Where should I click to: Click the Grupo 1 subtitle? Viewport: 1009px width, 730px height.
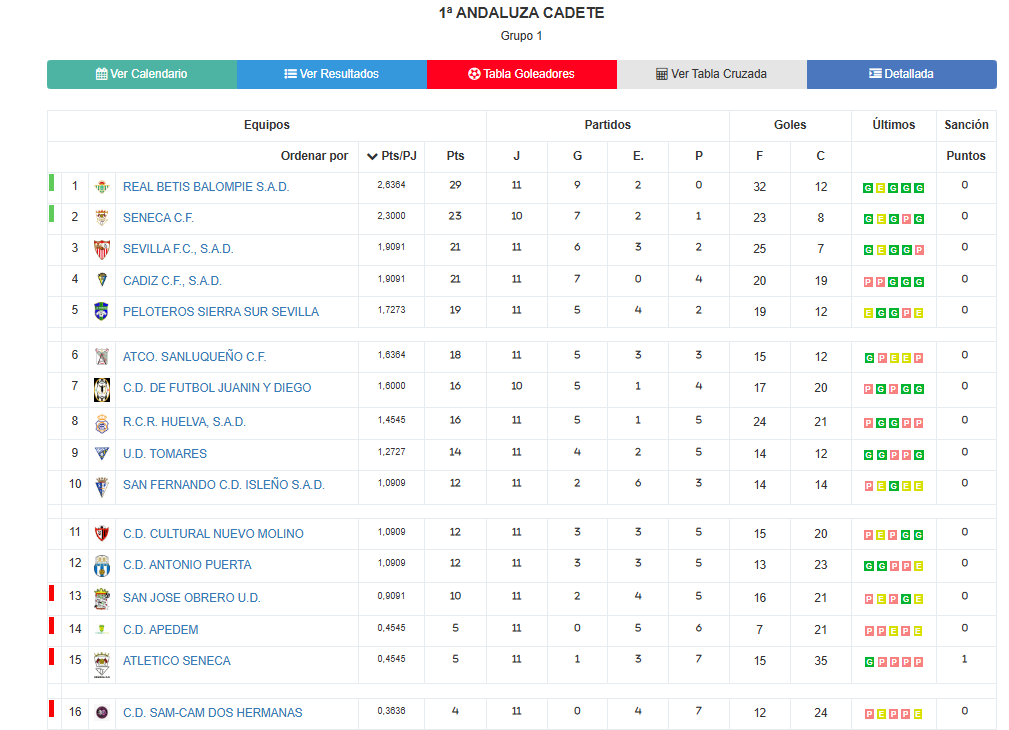click(521, 36)
